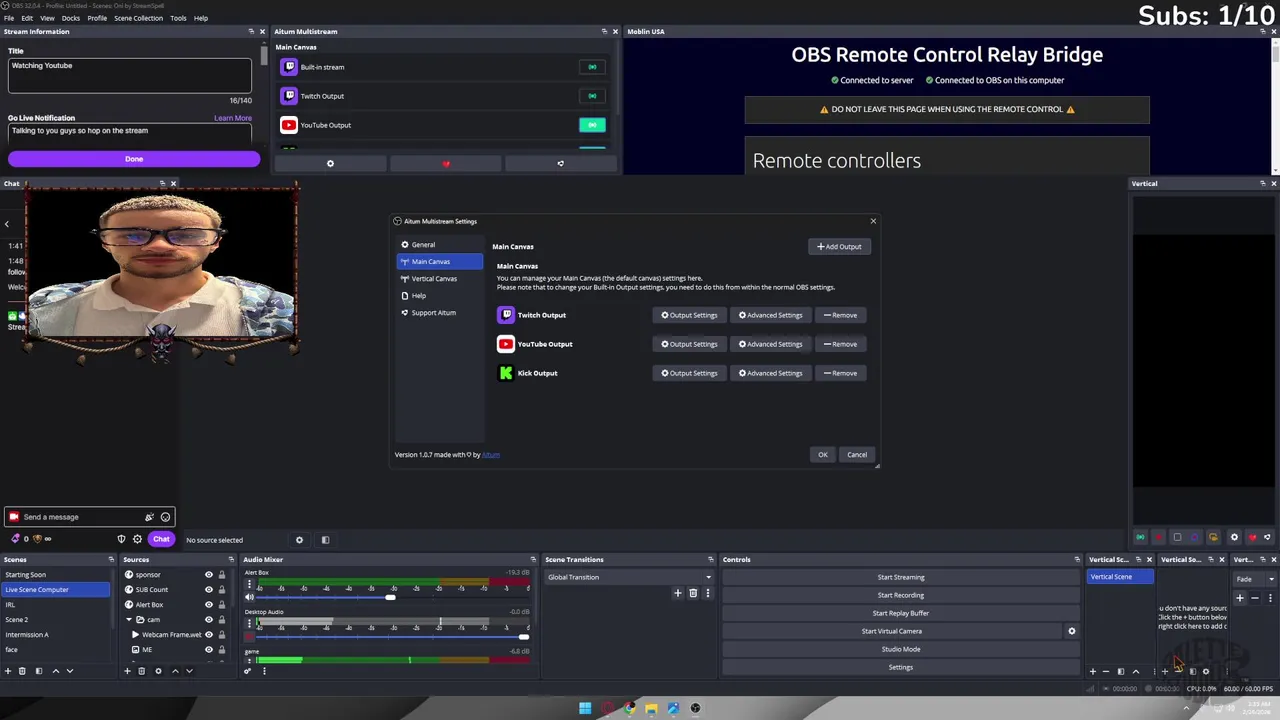Edit stream Title text field
The width and height of the screenshot is (1280, 720).
pos(130,75)
